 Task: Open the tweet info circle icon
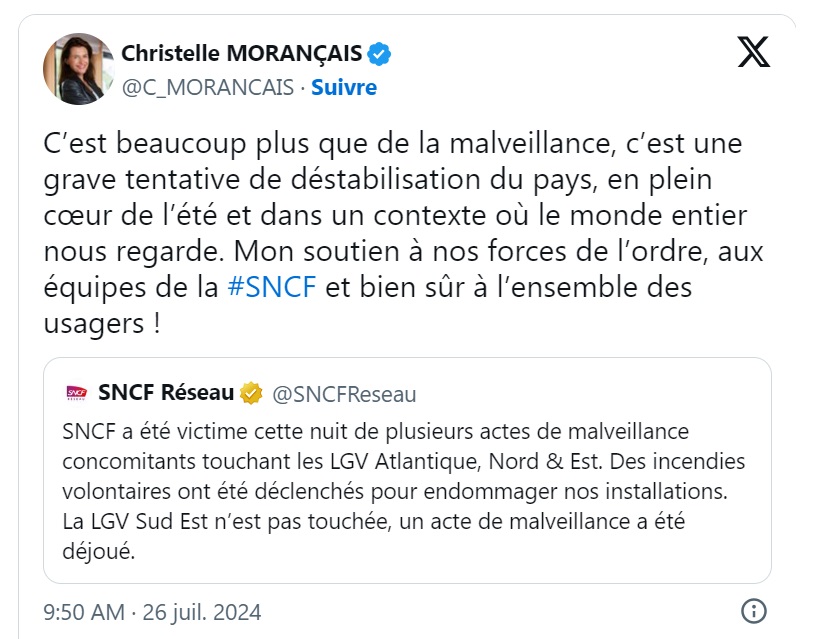coord(753,610)
